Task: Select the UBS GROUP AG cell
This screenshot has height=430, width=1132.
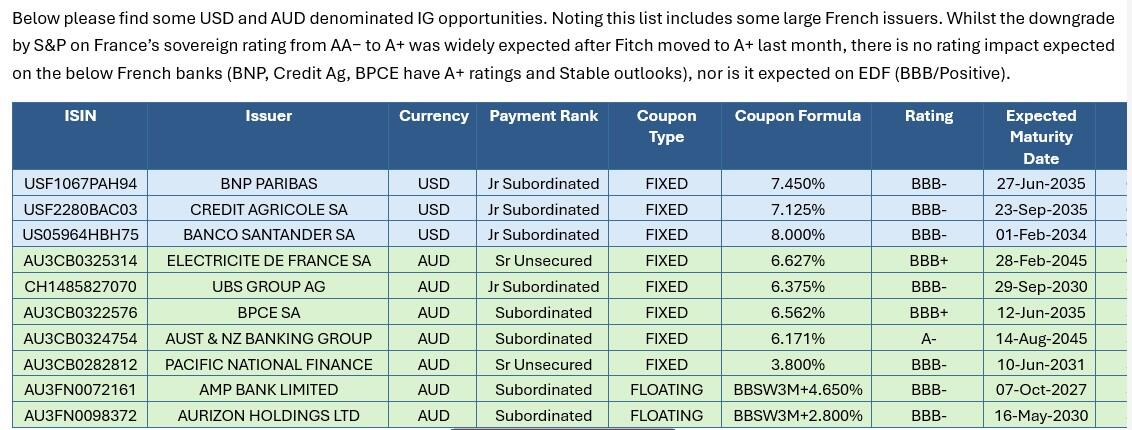Action: (268, 286)
